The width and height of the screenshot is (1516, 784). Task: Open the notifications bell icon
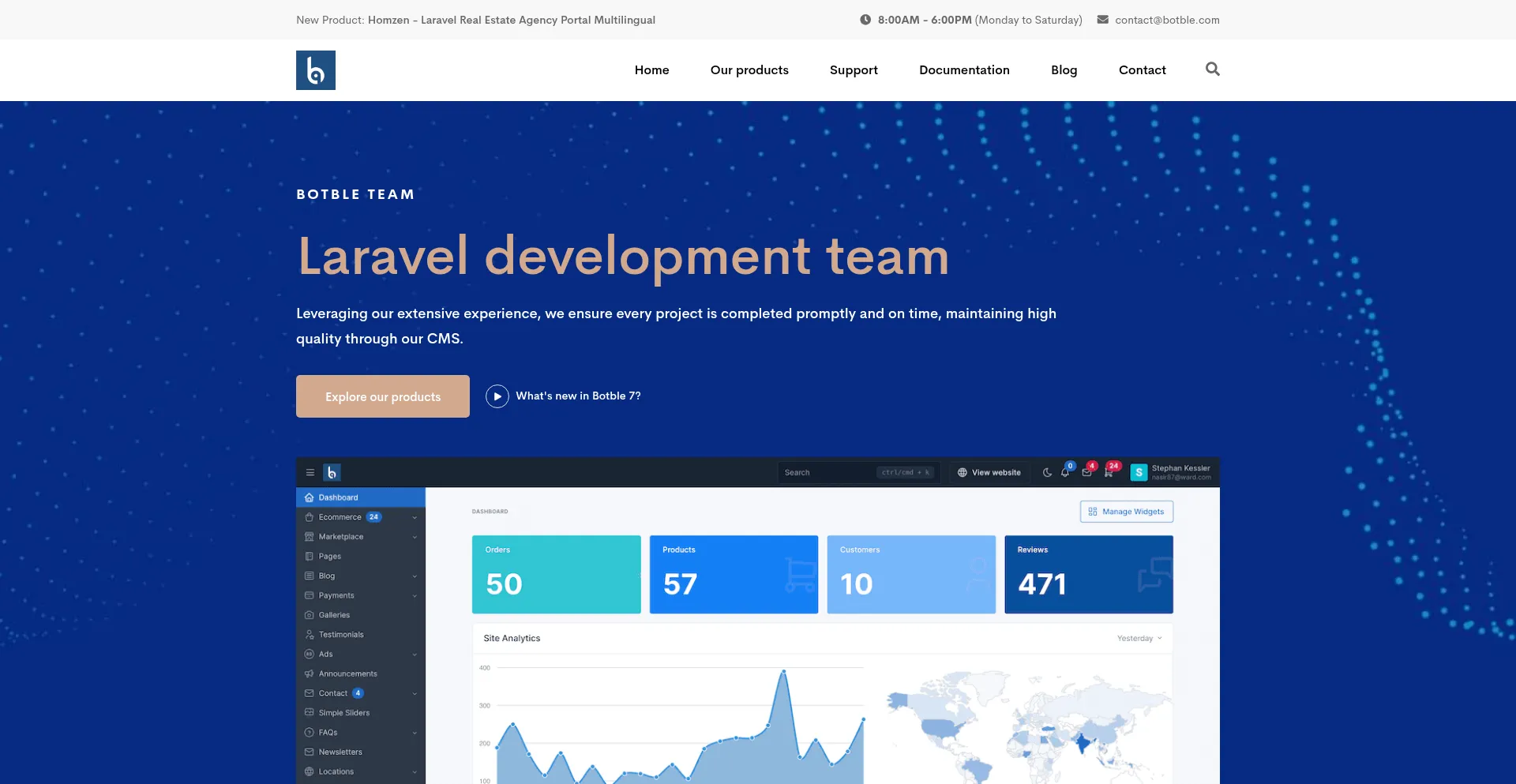[1065, 472]
